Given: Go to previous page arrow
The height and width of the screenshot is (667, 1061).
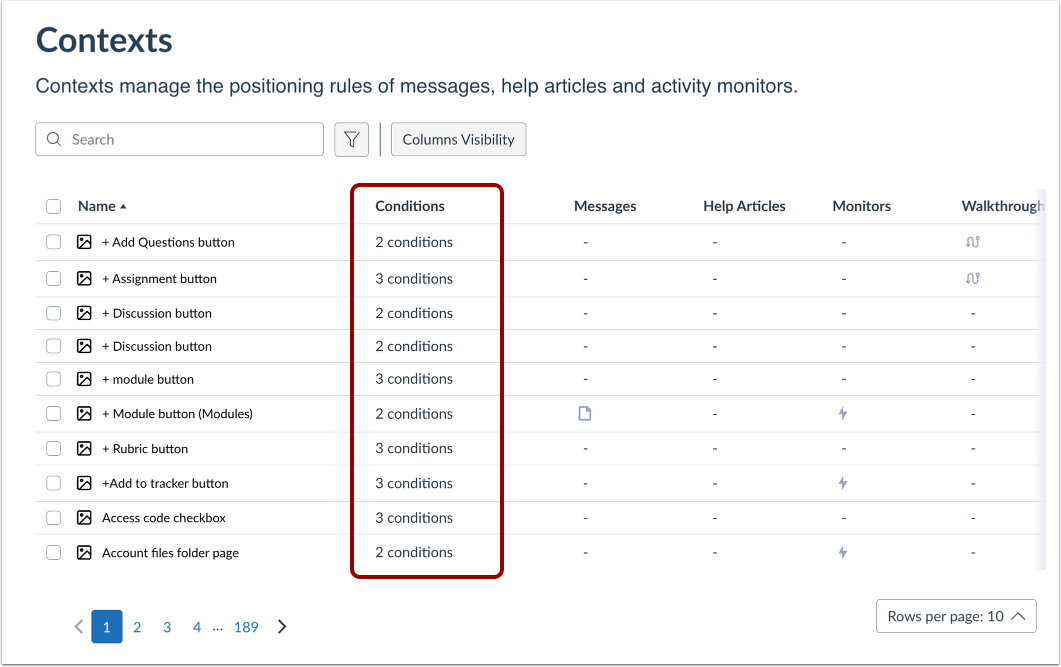Looking at the screenshot, I should pos(79,627).
